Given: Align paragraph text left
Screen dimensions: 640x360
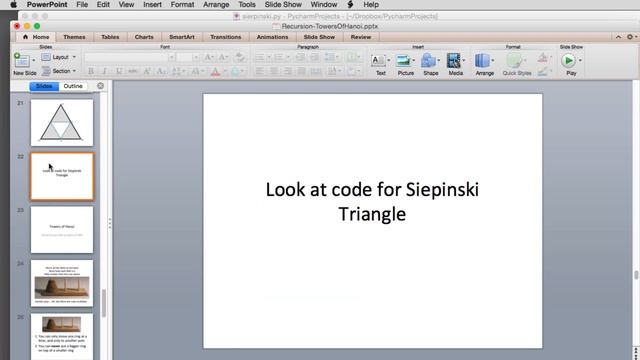Looking at the screenshot, I should (260, 71).
